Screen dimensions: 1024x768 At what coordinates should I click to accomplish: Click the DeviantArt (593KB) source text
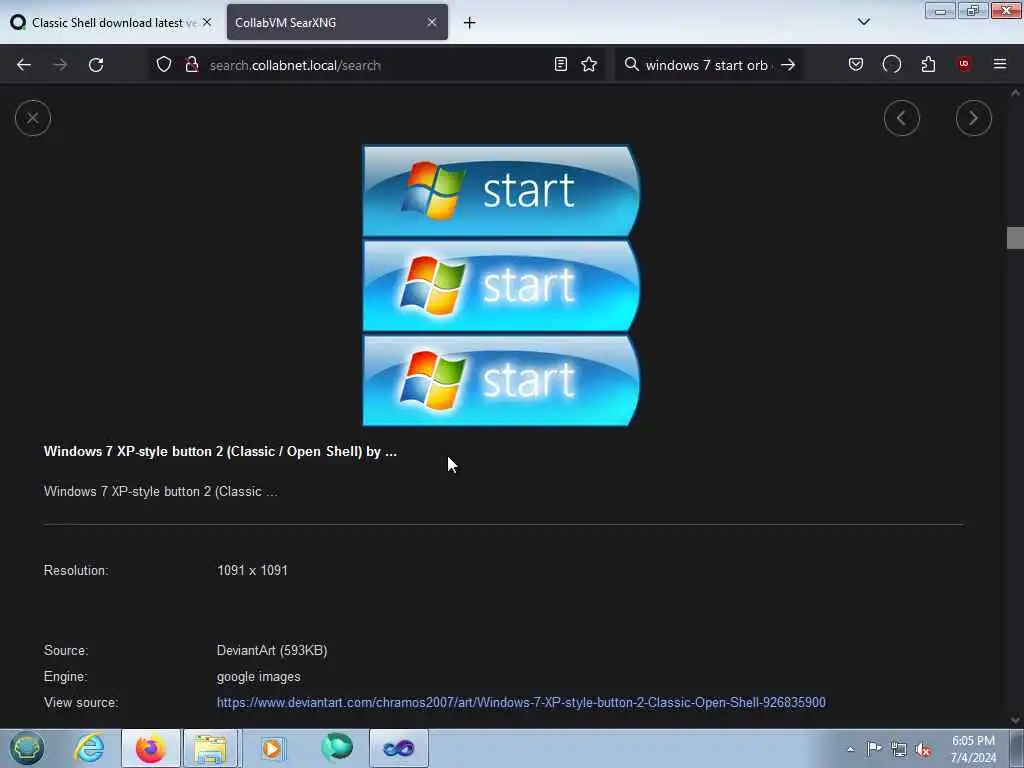272,650
